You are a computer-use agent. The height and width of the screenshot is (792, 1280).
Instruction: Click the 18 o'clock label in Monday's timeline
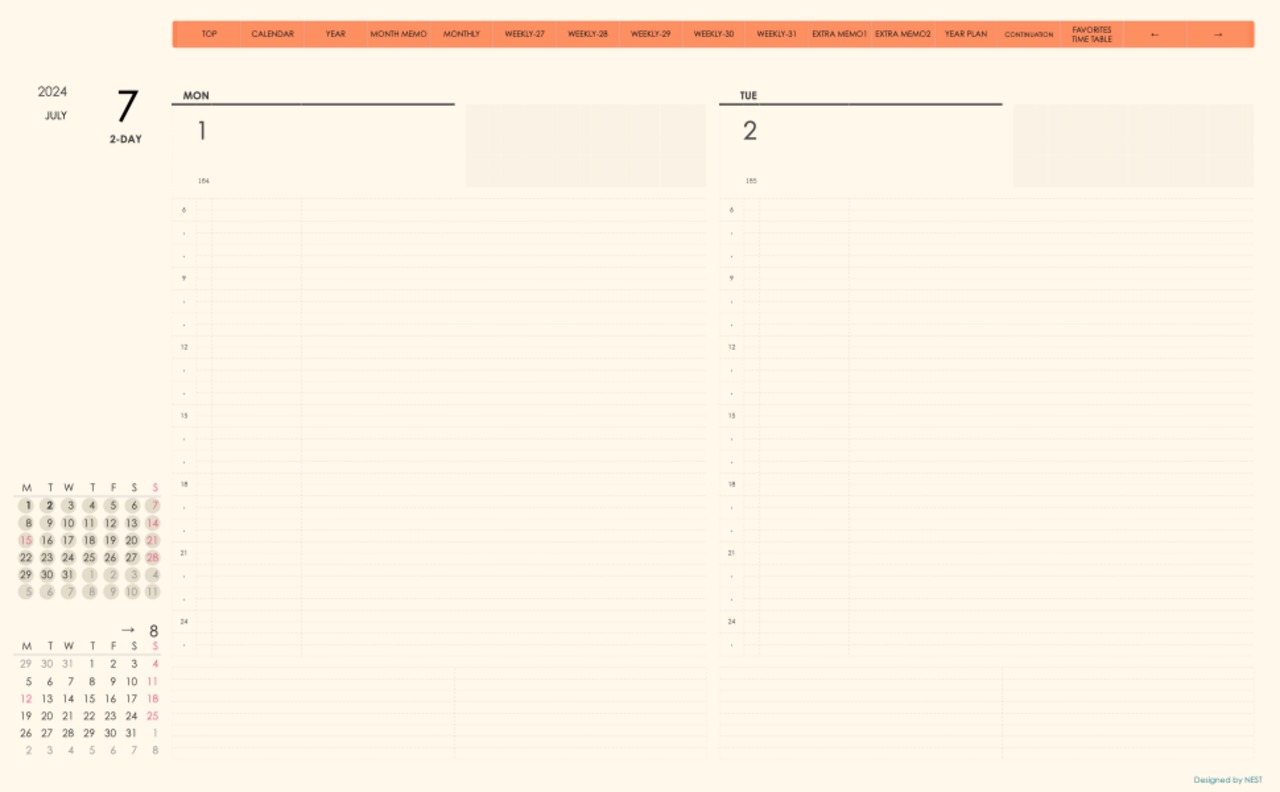point(184,484)
